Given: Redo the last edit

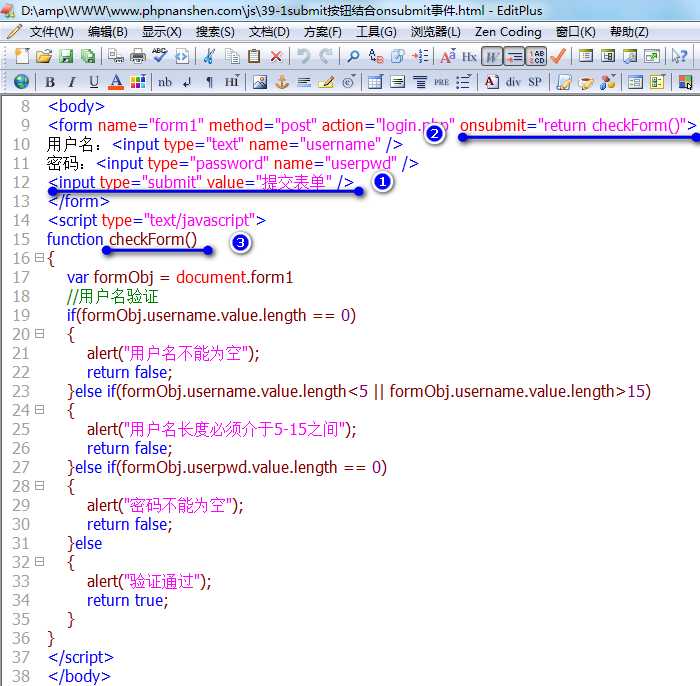Looking at the screenshot, I should pyautogui.click(x=326, y=56).
